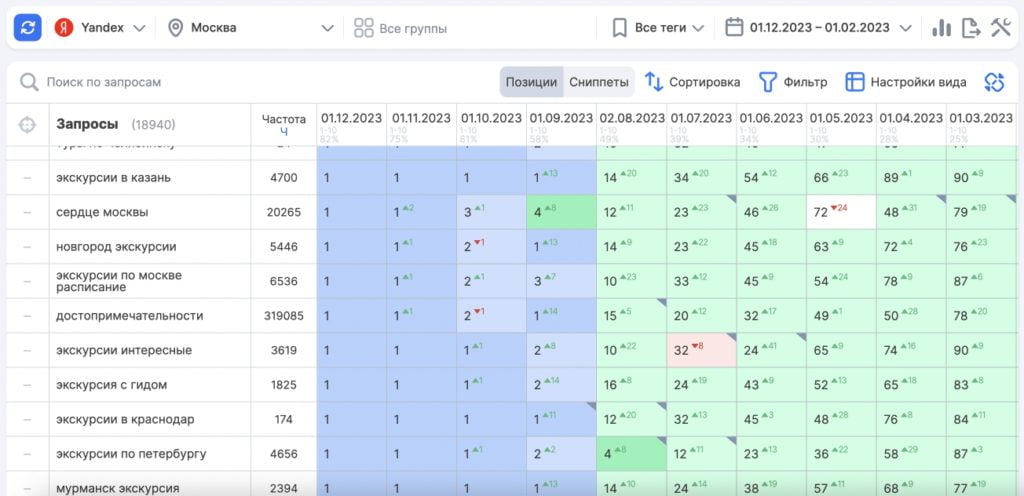Click the target crosshair icon in table header

coord(27,125)
